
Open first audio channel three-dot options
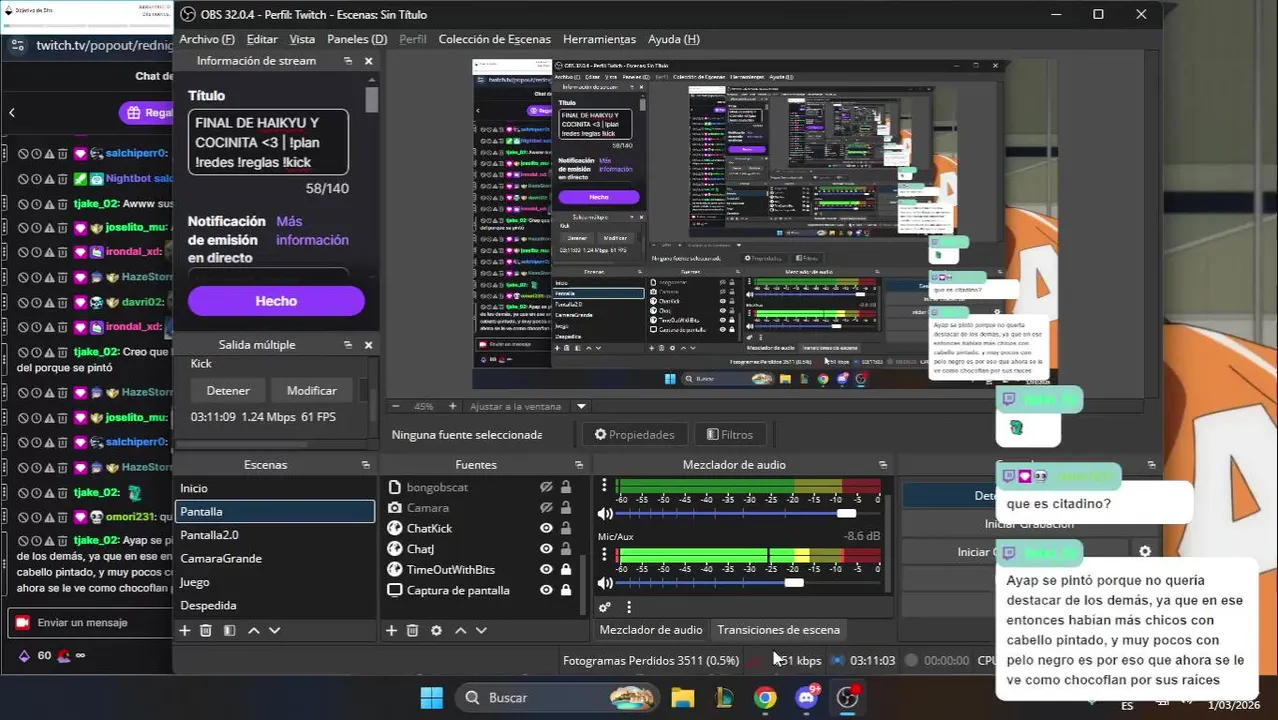coord(604,487)
